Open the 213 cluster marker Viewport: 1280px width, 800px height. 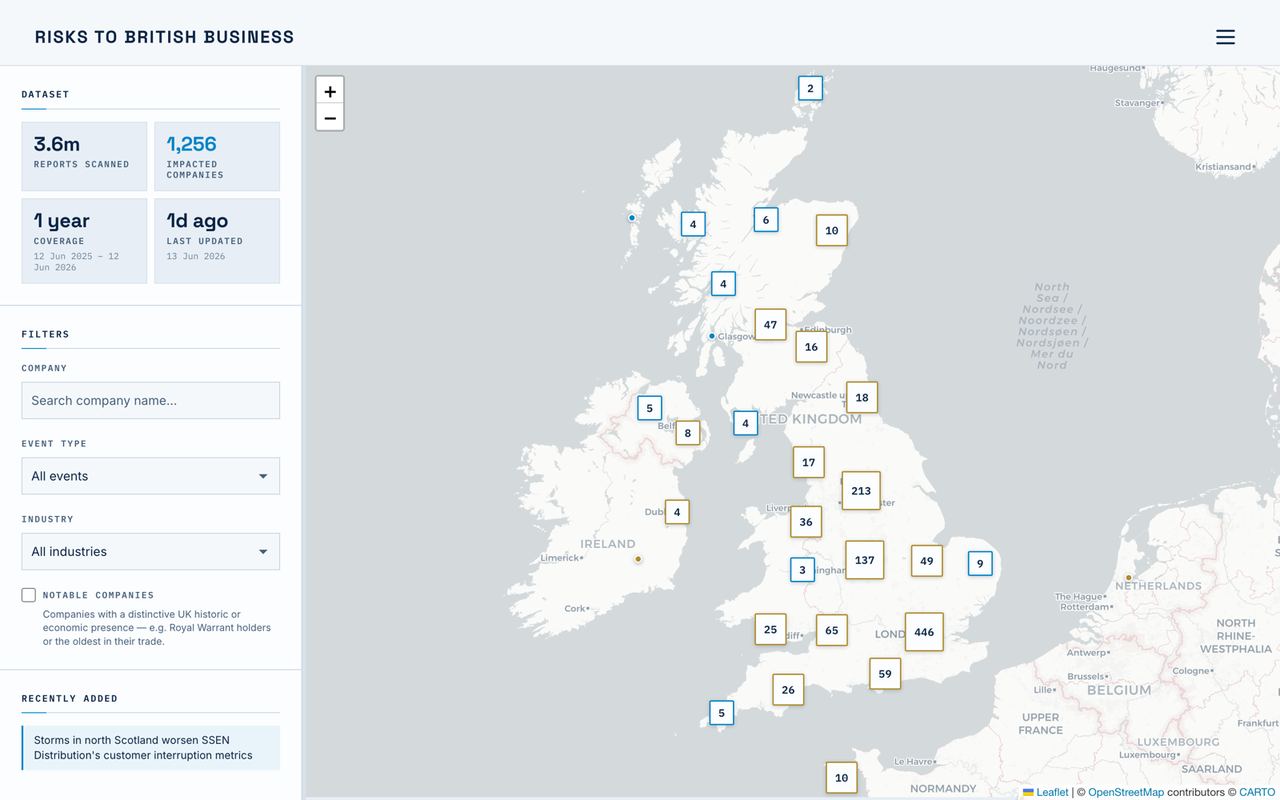pyautogui.click(x=861, y=491)
